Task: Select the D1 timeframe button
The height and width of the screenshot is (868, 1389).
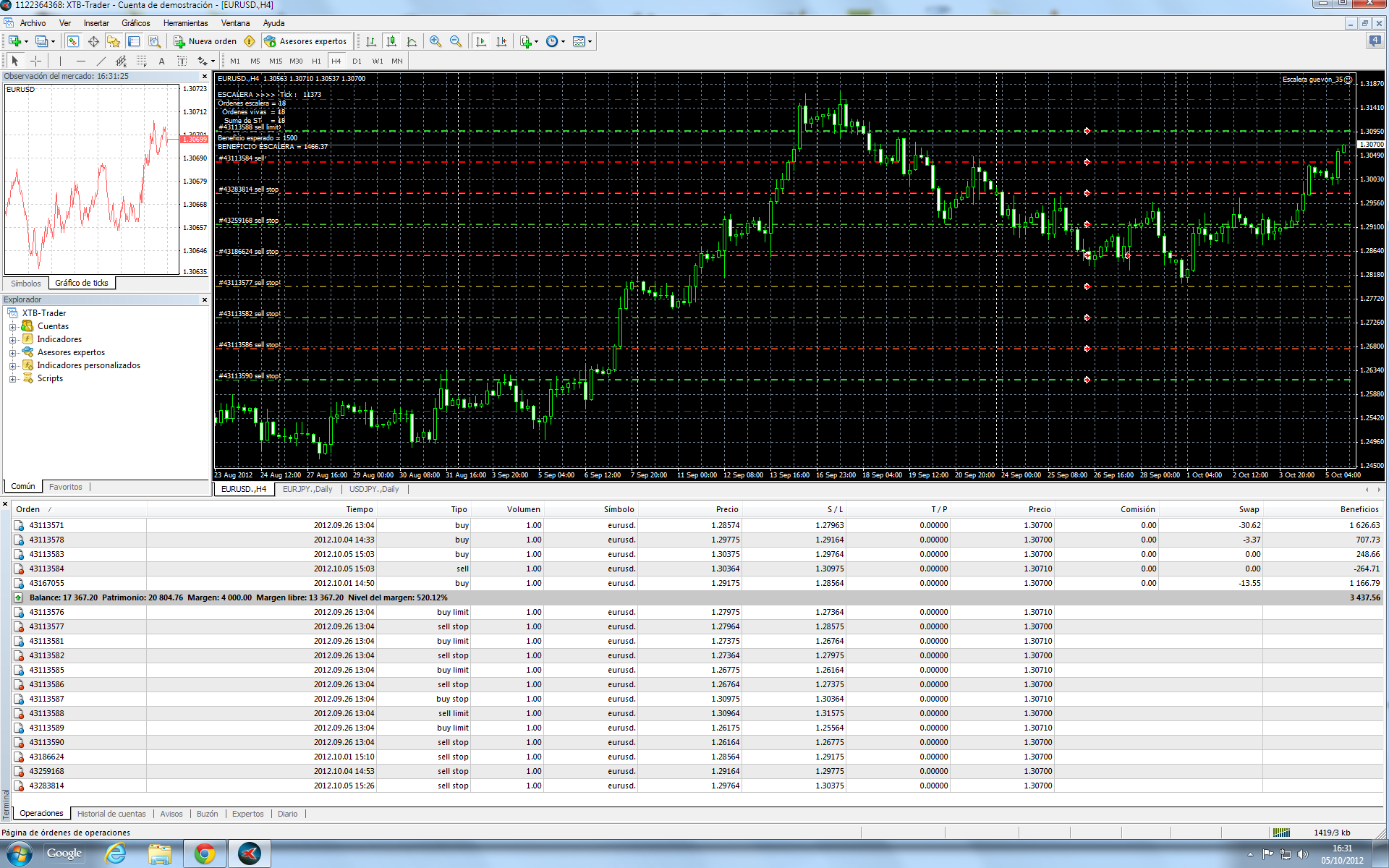Action: point(357,61)
